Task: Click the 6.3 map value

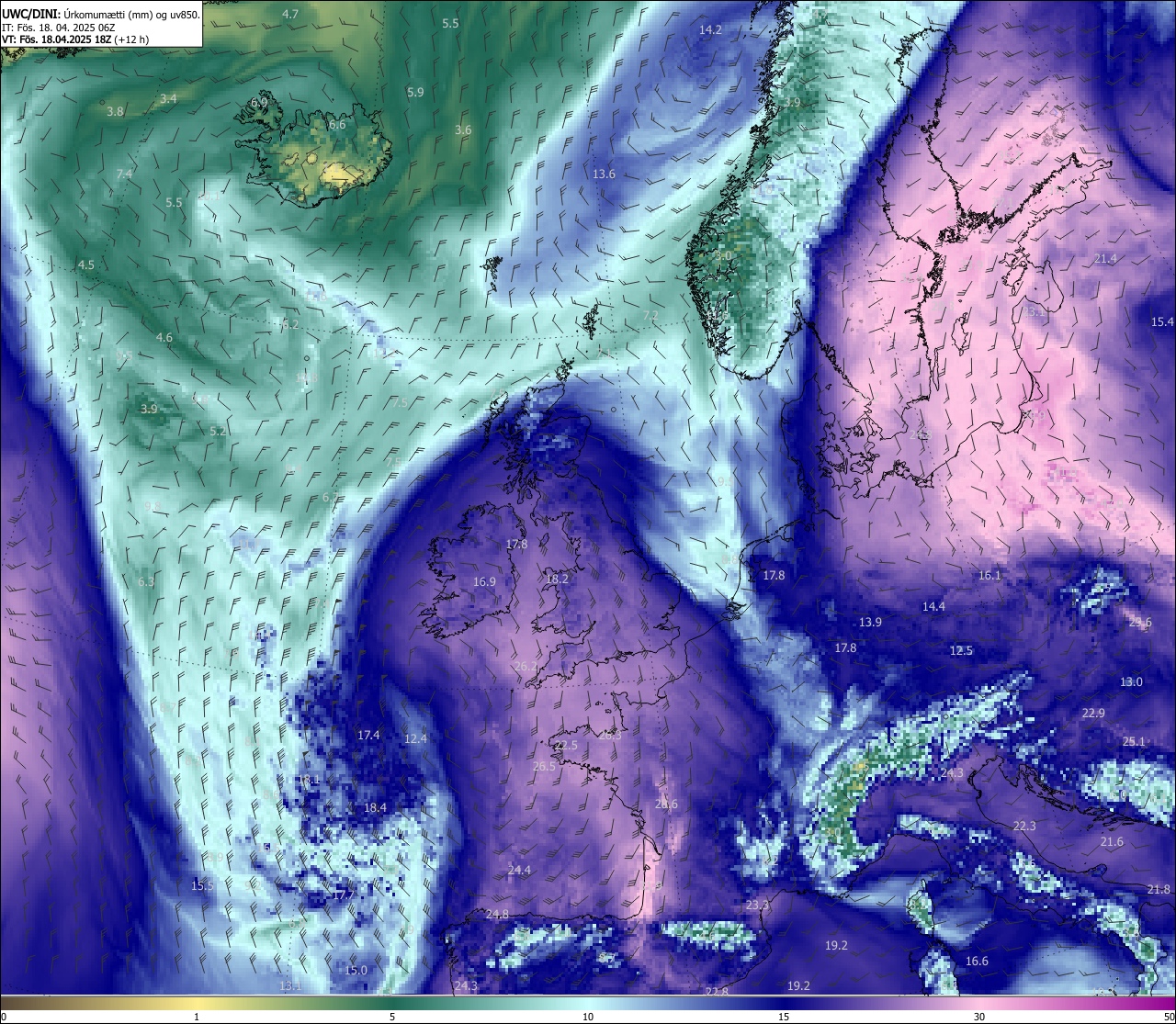Action: pos(146,581)
